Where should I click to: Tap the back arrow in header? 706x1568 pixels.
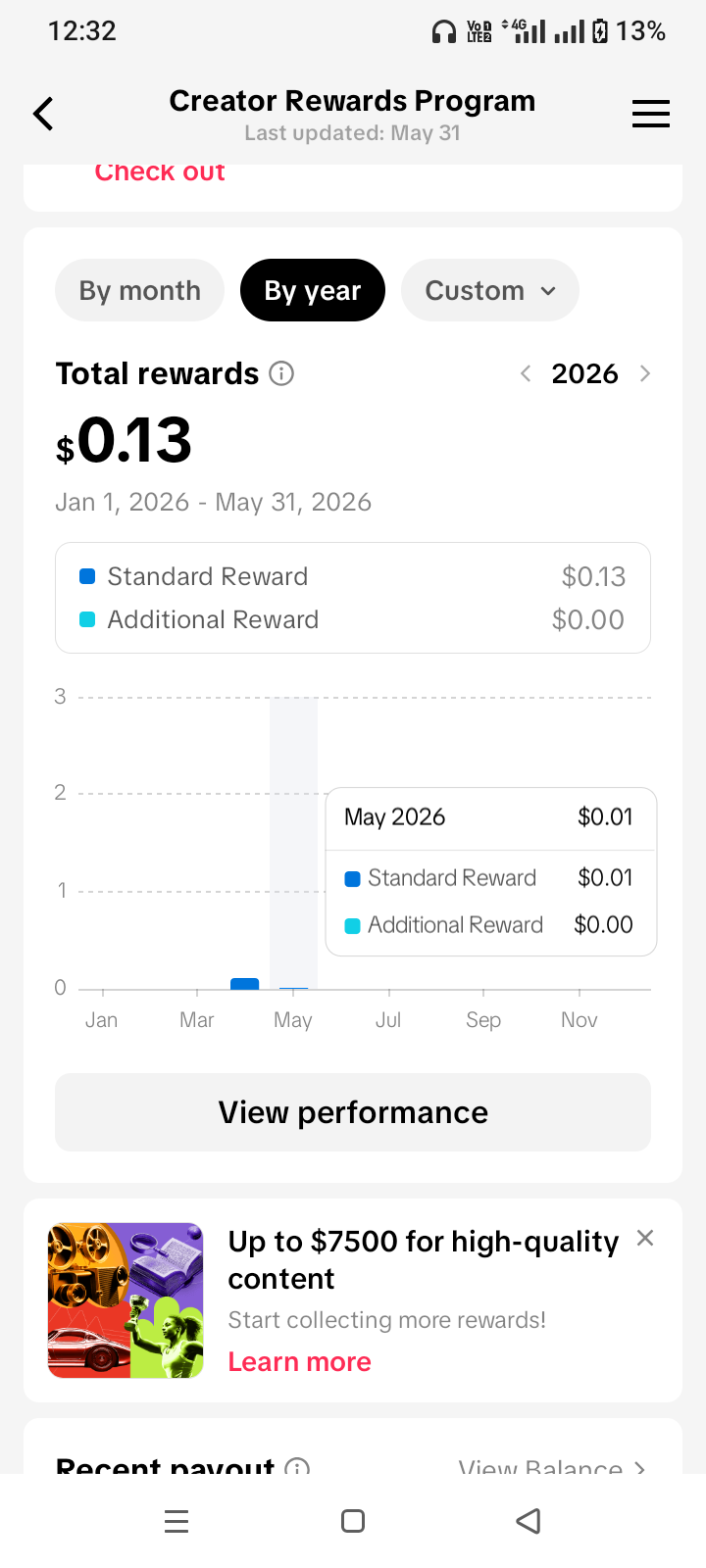tap(43, 114)
